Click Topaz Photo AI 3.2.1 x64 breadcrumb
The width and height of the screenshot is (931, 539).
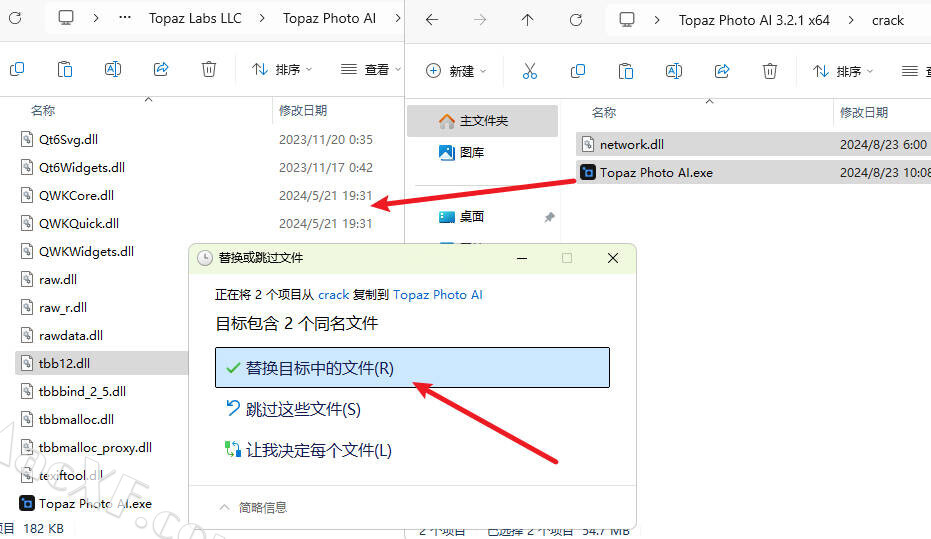pyautogui.click(x=754, y=20)
